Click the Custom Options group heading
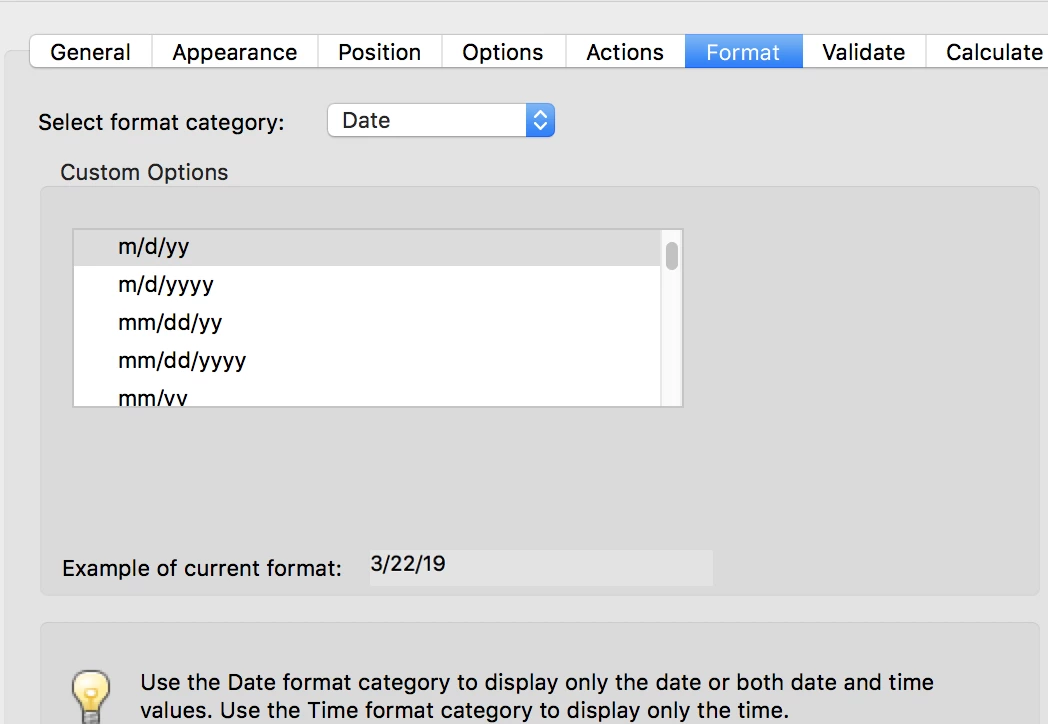 click(144, 172)
